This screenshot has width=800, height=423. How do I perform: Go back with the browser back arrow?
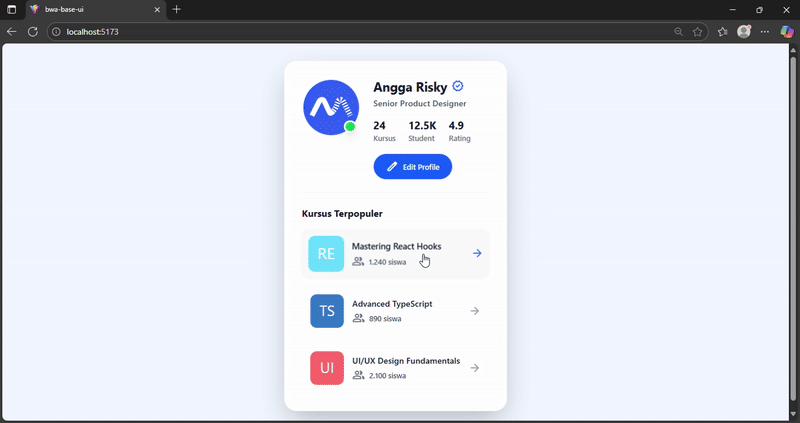[12, 32]
